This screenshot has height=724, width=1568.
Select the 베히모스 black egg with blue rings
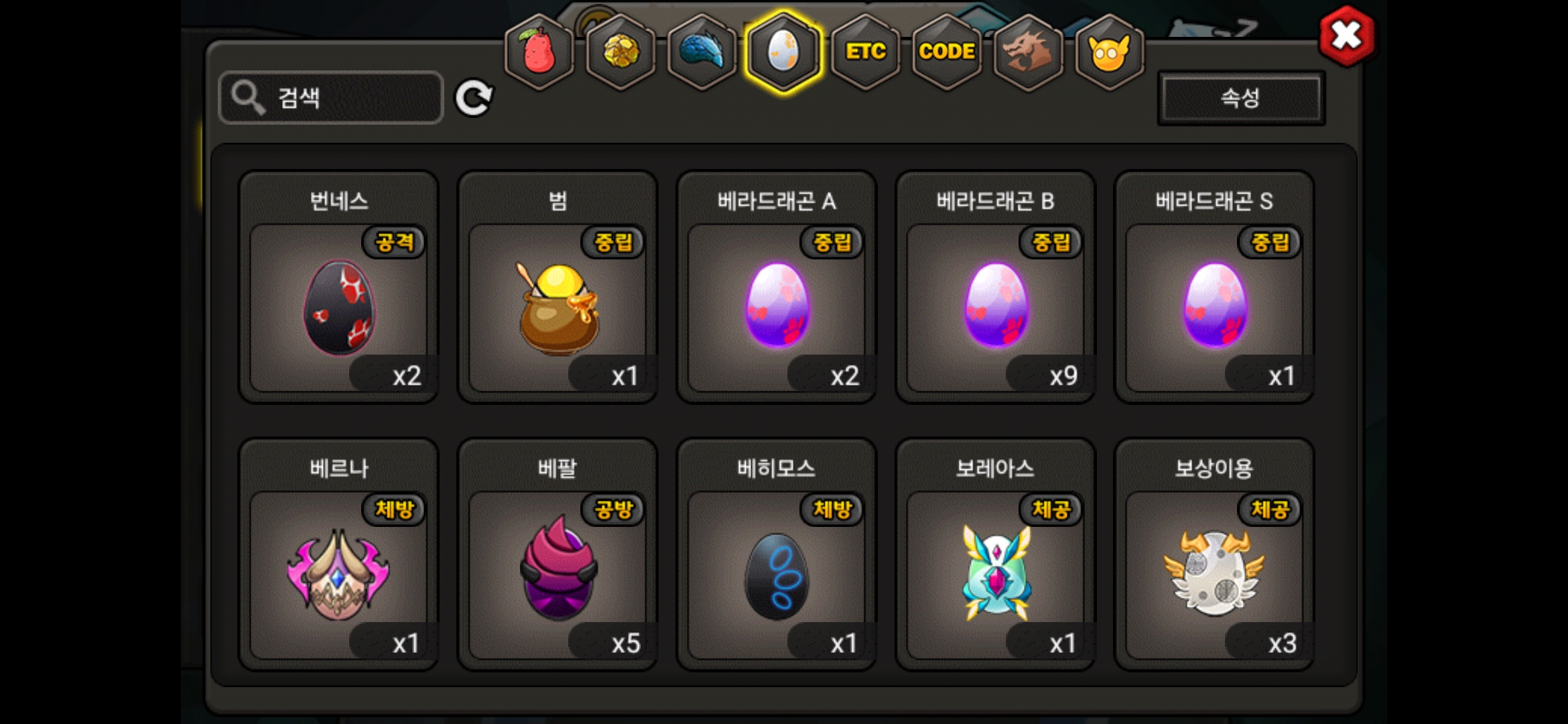click(x=777, y=554)
